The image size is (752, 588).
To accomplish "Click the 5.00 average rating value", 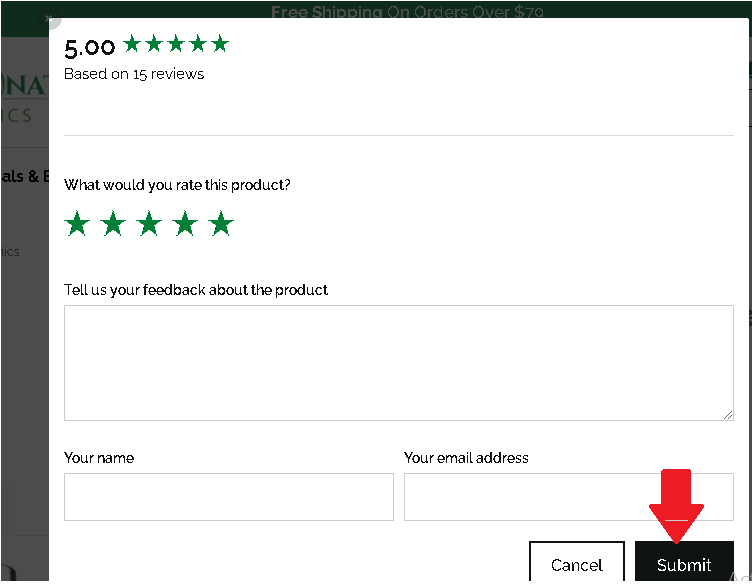I will click(90, 48).
